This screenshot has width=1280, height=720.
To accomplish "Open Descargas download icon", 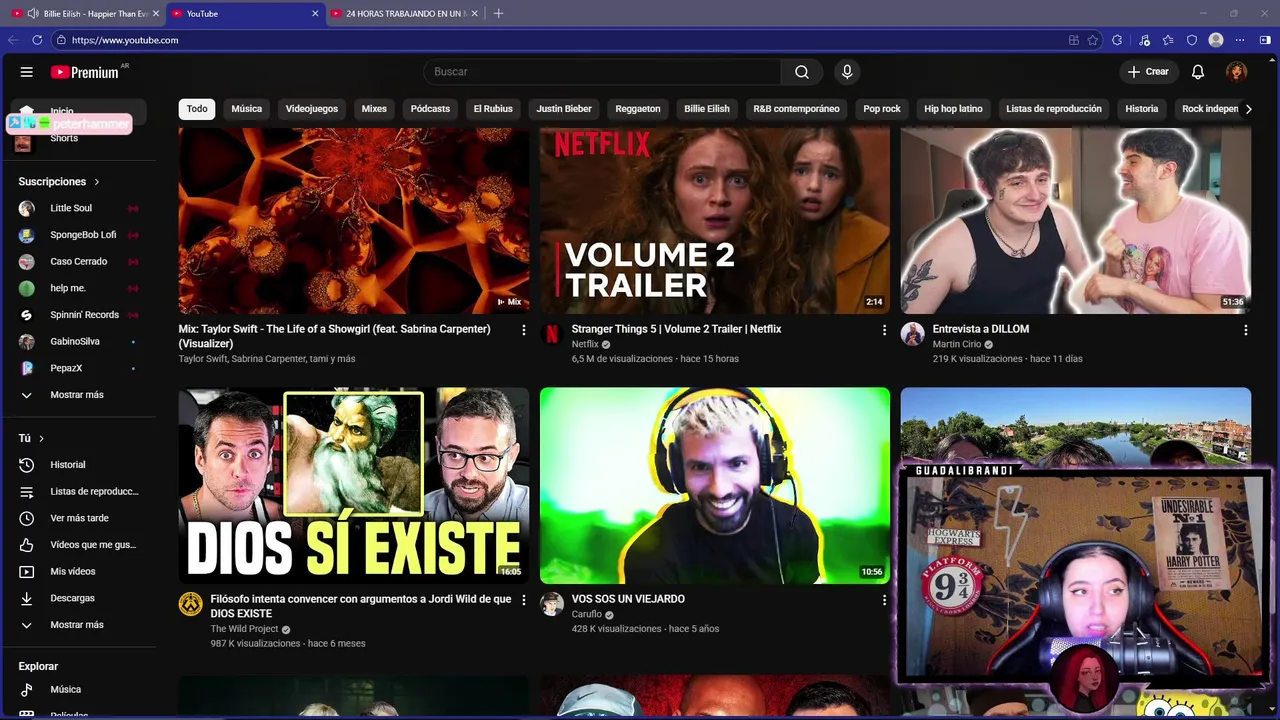I will [27, 598].
